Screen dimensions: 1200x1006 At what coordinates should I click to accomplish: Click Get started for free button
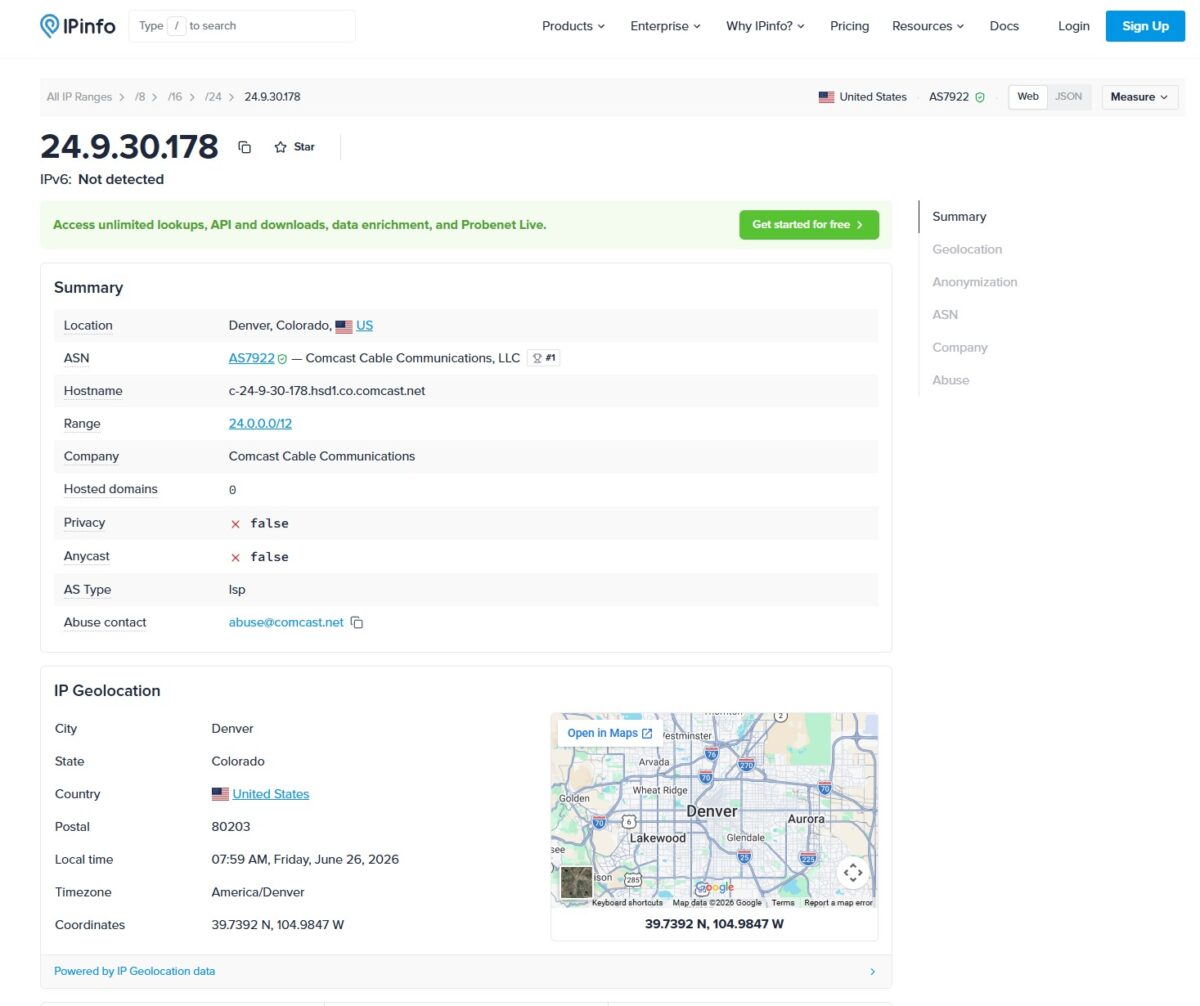coord(809,225)
